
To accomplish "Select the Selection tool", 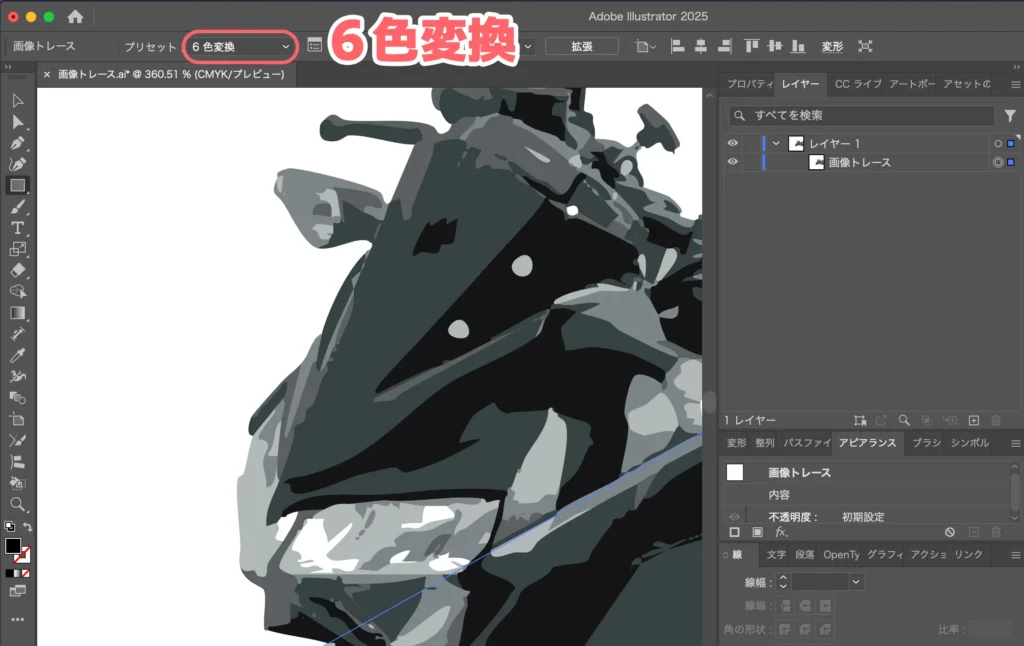I will [x=16, y=99].
